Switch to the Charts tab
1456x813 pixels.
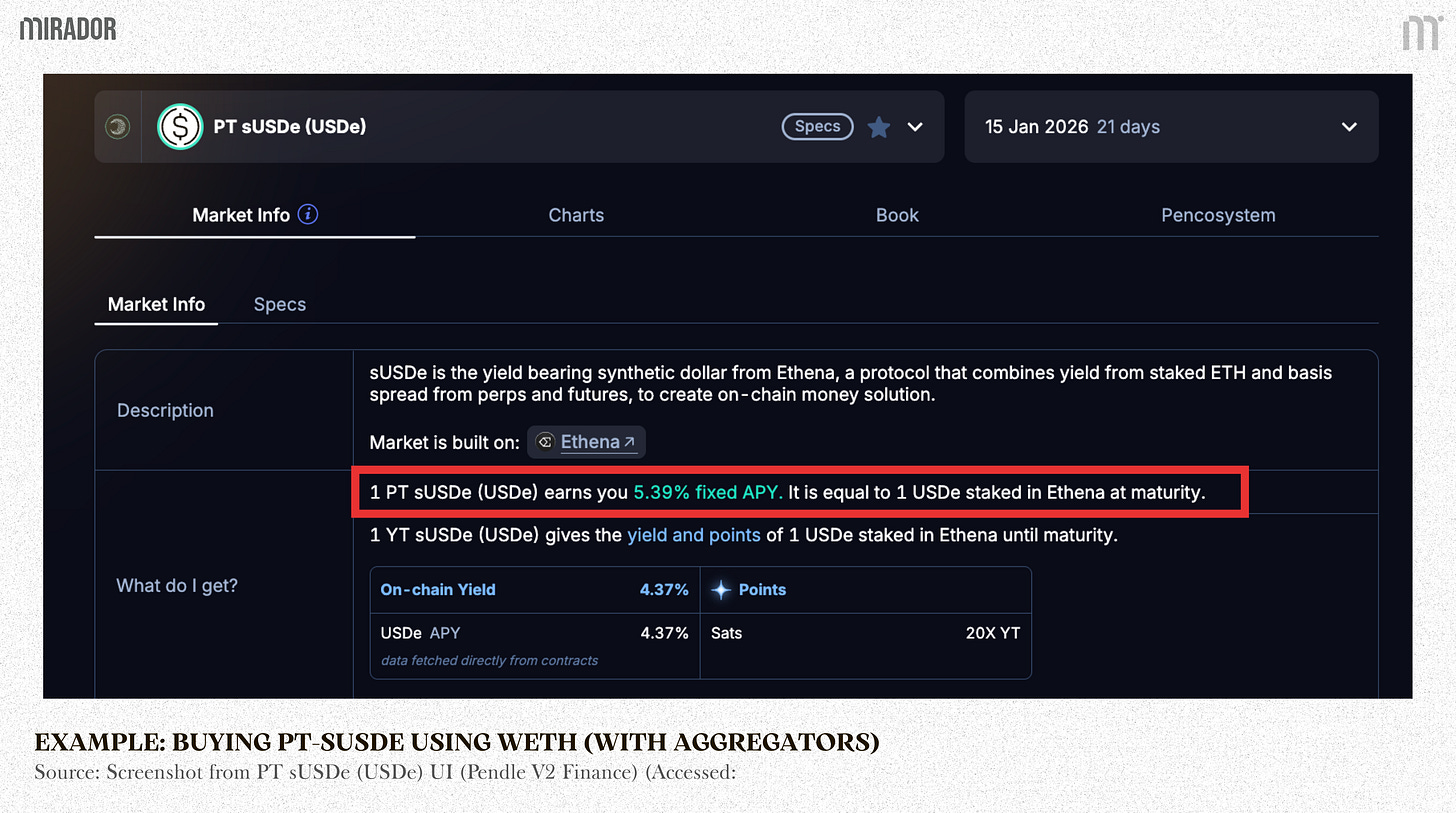tap(576, 215)
